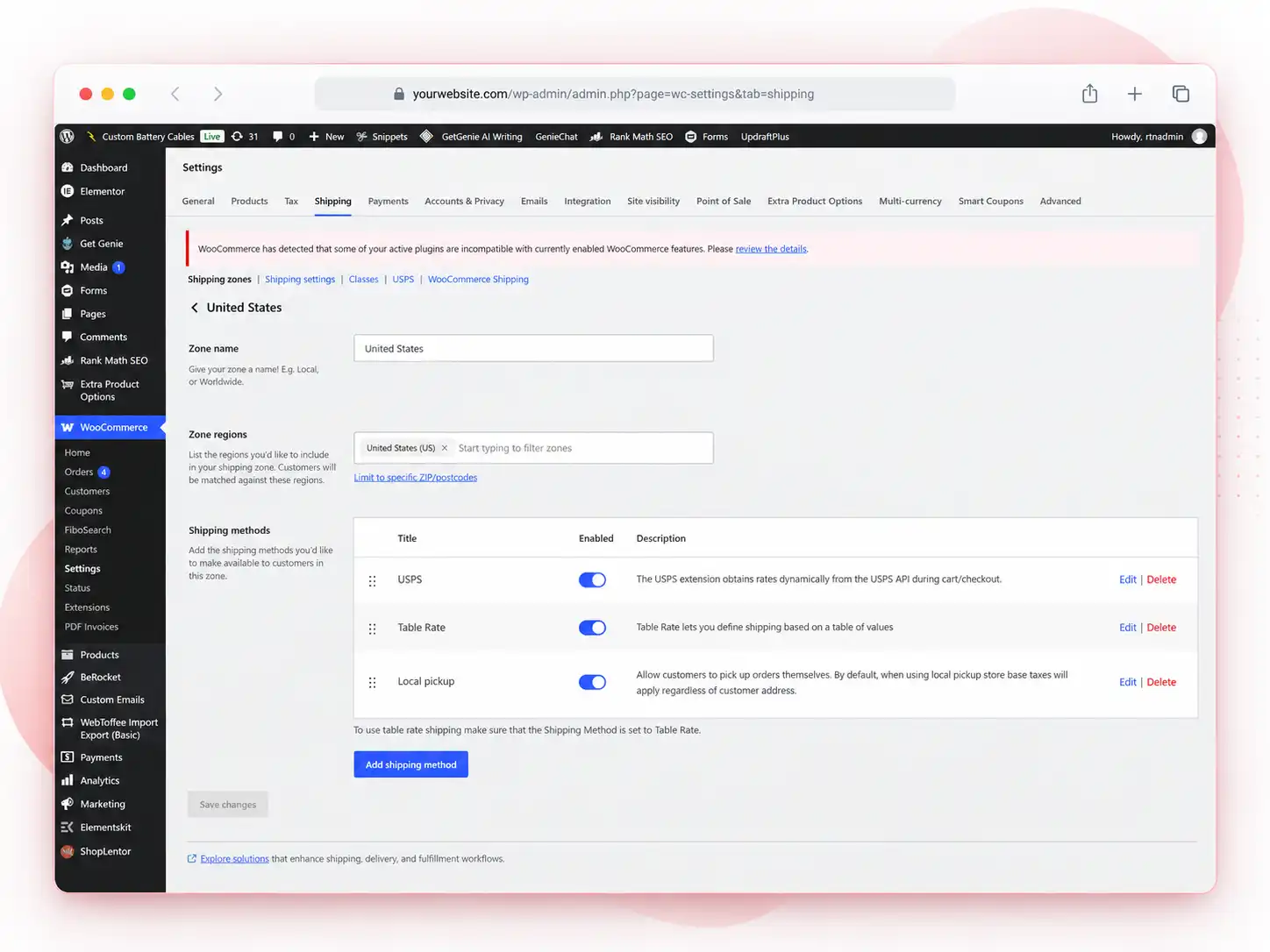Go back using chevron beside United States
This screenshot has width=1270, height=952.
195,308
